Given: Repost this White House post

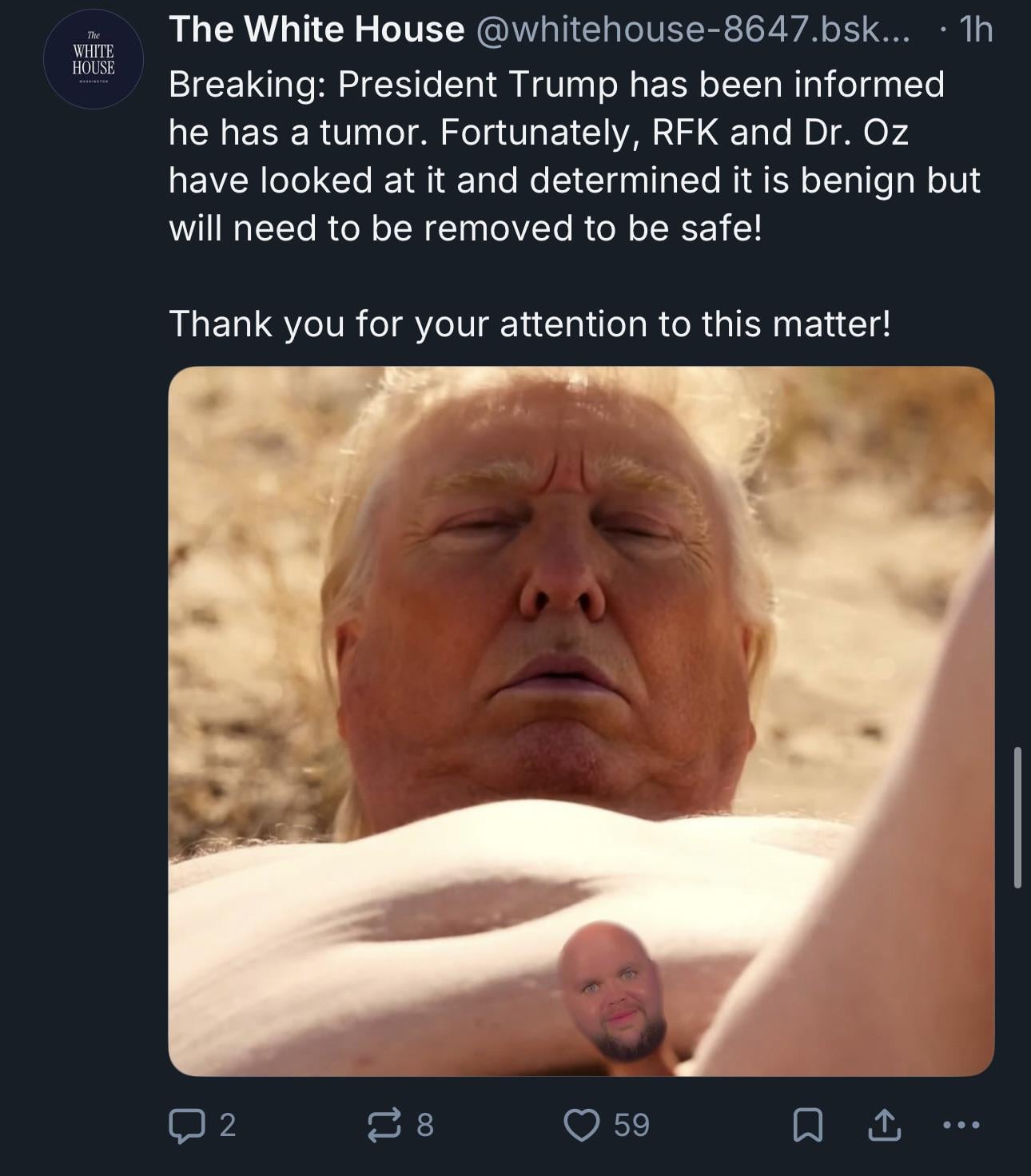Looking at the screenshot, I should (x=385, y=1125).
